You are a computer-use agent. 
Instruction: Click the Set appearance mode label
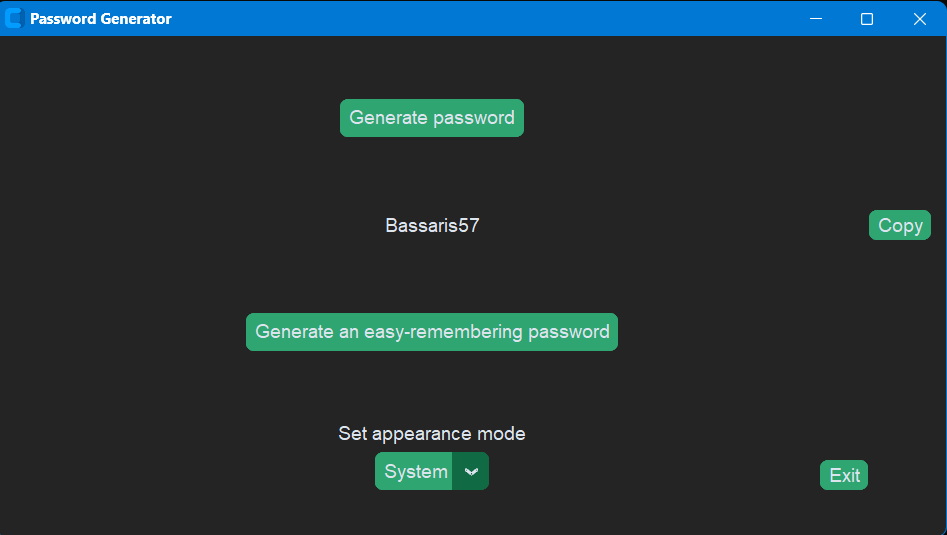[x=432, y=434]
